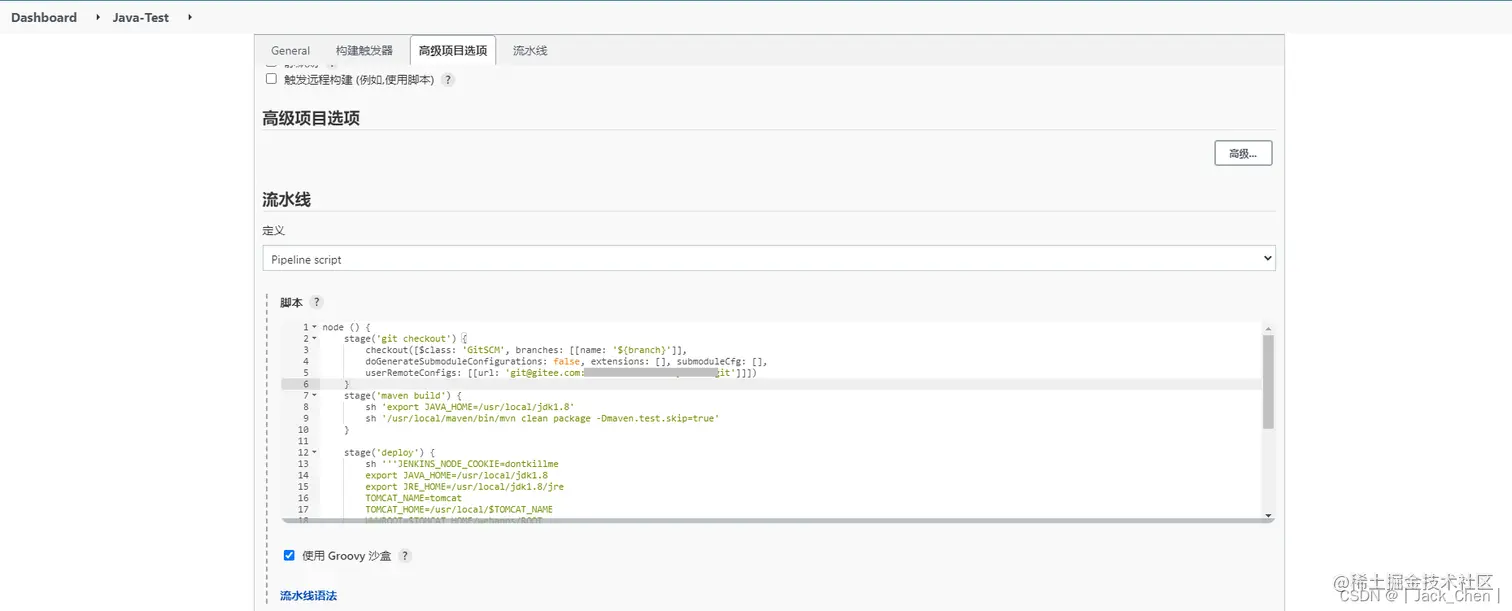Go to Dashboard breadcrumb link
1512x611 pixels.
click(x=44, y=17)
